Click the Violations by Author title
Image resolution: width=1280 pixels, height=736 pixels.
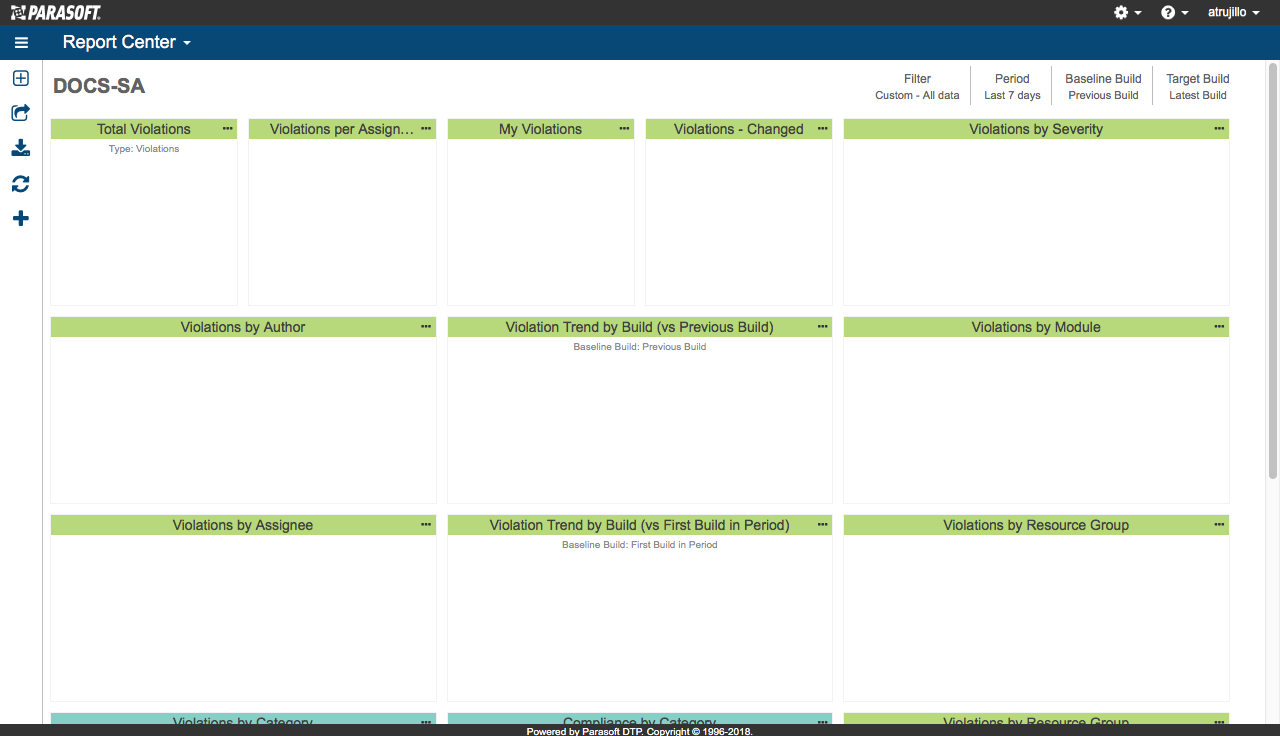[x=243, y=327]
